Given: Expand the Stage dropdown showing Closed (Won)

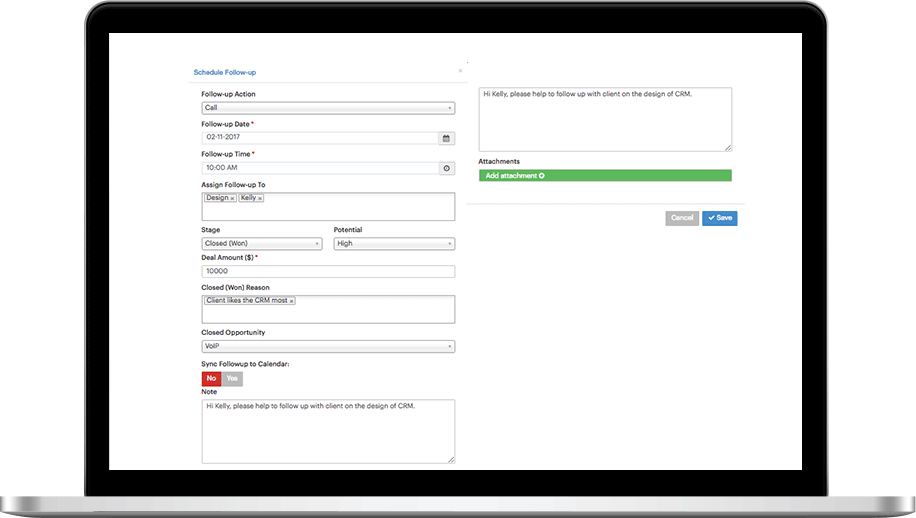Looking at the screenshot, I should point(261,243).
